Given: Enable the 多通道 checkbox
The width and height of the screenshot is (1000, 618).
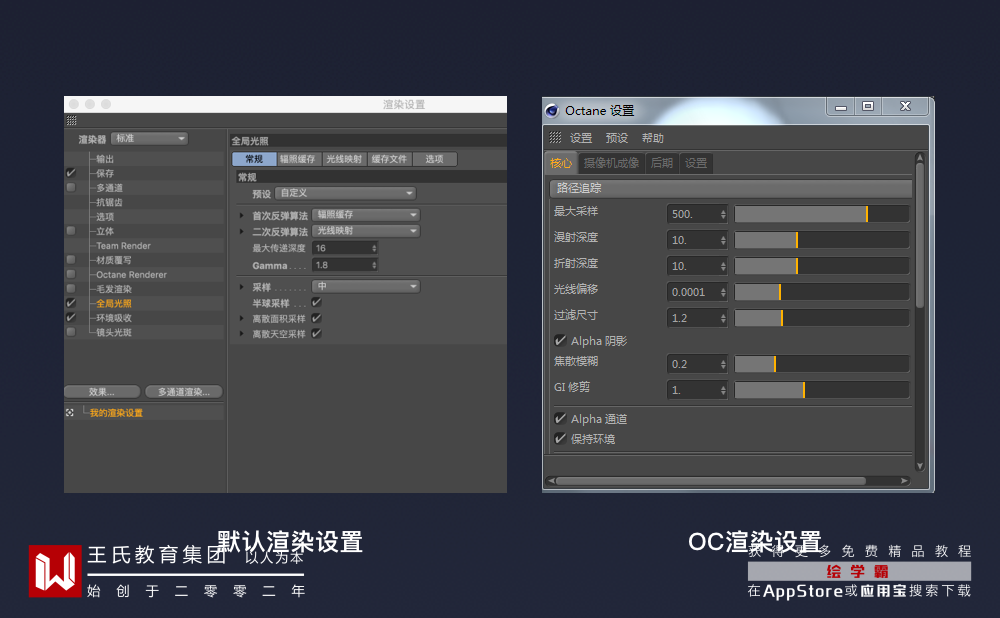Looking at the screenshot, I should tap(71, 188).
